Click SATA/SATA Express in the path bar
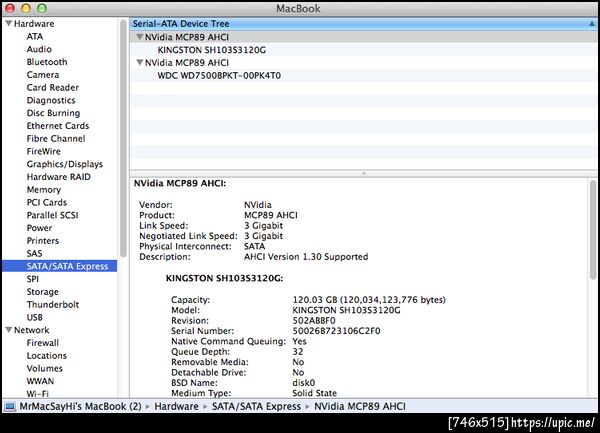The width and height of the screenshot is (600, 433). [256, 406]
